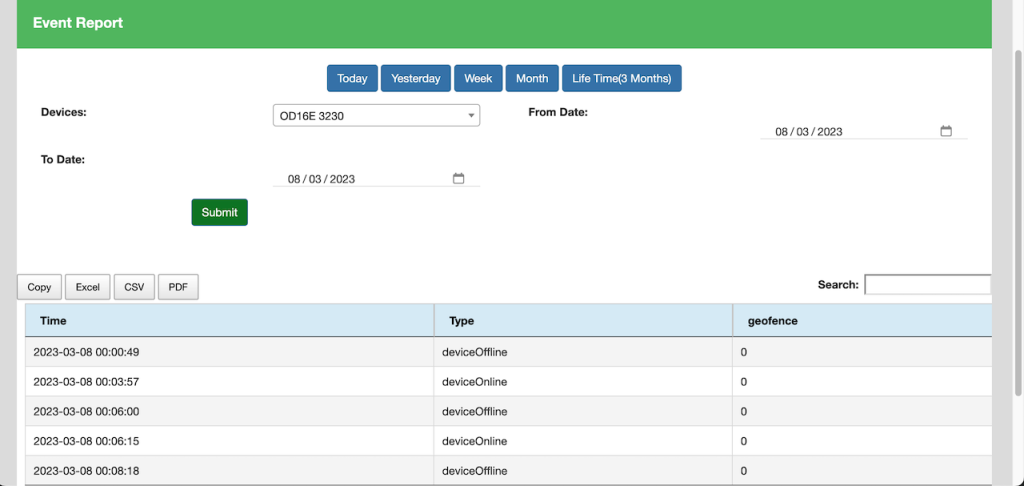Export the report as CSV
Image resolution: width=1024 pixels, height=486 pixels.
tap(134, 287)
